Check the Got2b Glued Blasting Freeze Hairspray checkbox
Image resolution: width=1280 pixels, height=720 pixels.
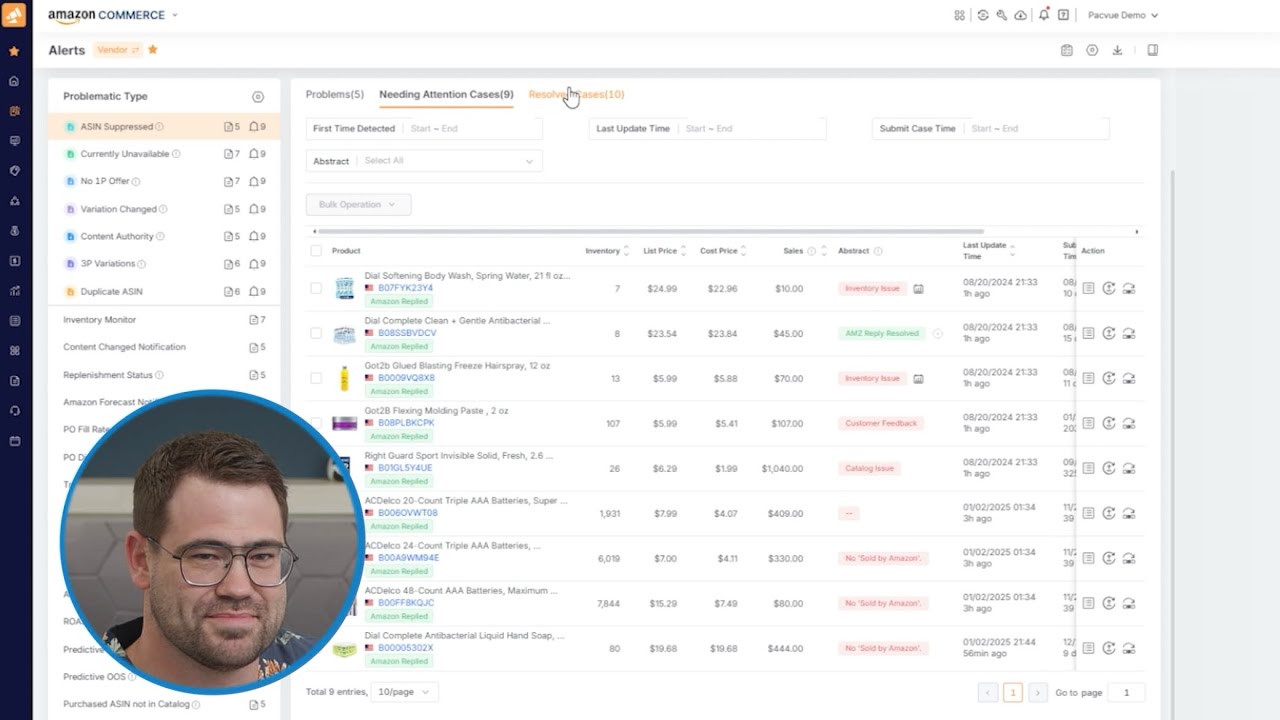click(x=316, y=378)
